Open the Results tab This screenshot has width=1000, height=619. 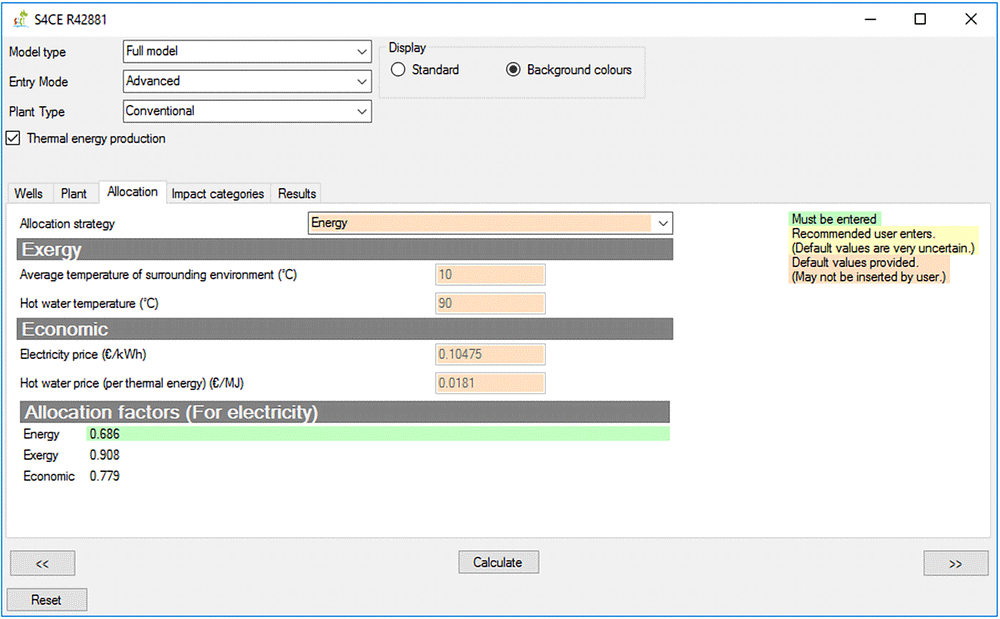pos(297,193)
